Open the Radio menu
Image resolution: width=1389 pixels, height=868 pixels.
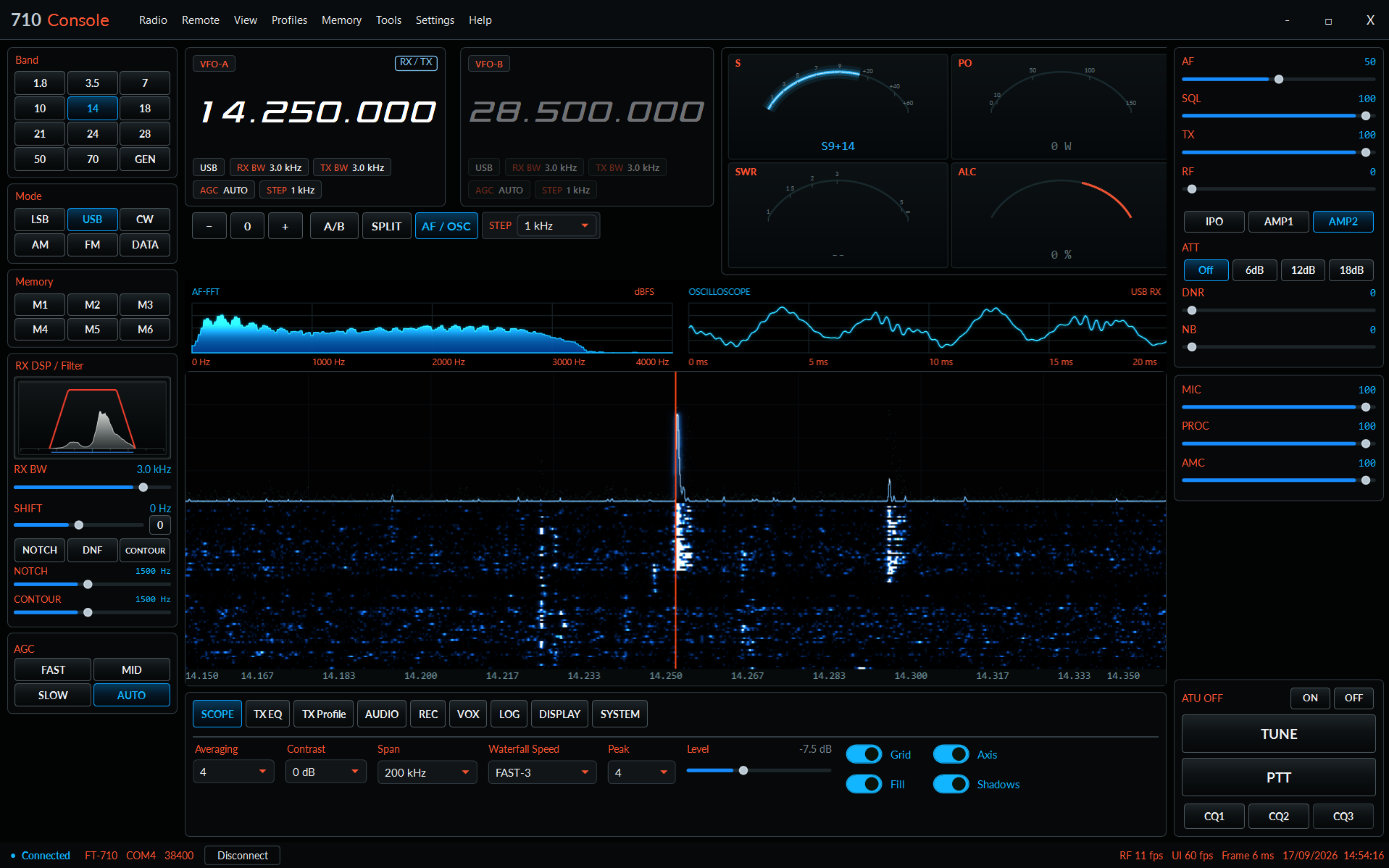(x=153, y=20)
